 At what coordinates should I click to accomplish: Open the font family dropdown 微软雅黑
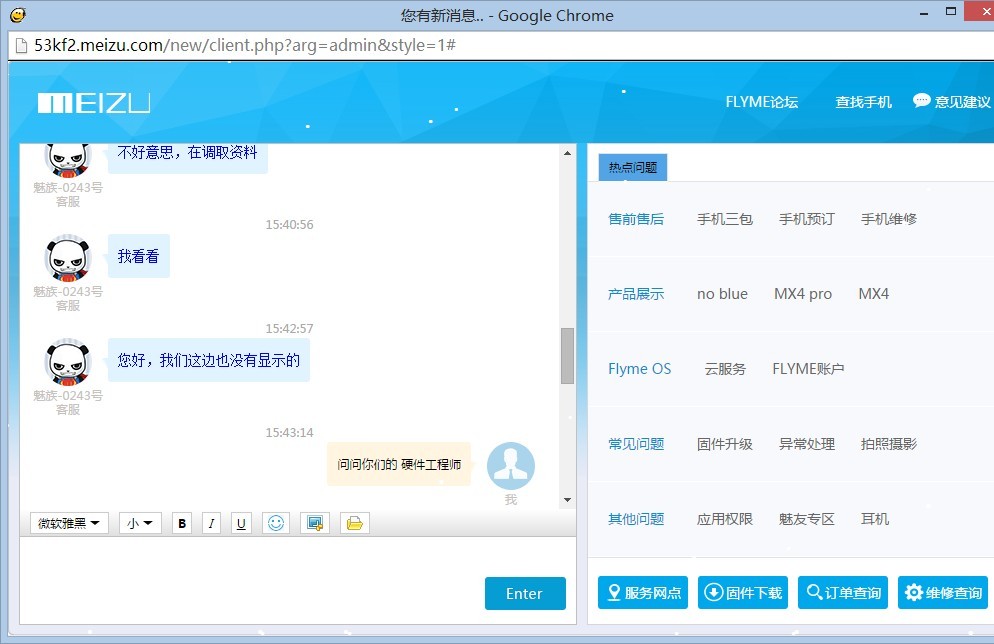(x=69, y=524)
